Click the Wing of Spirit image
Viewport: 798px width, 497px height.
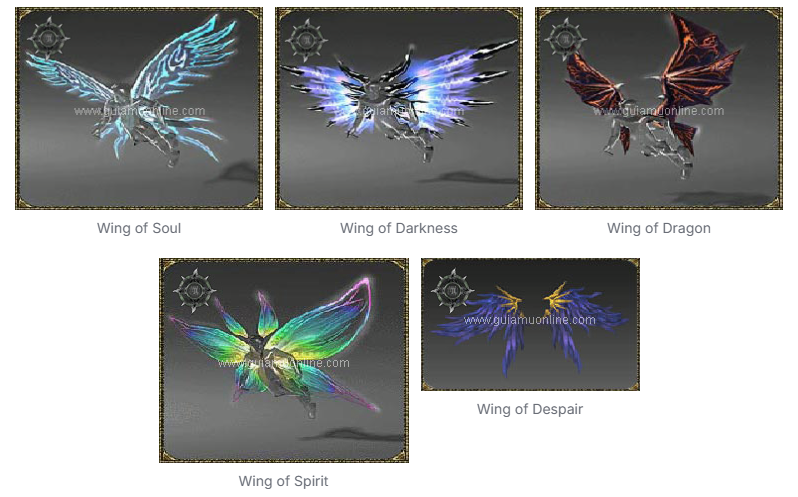284,360
